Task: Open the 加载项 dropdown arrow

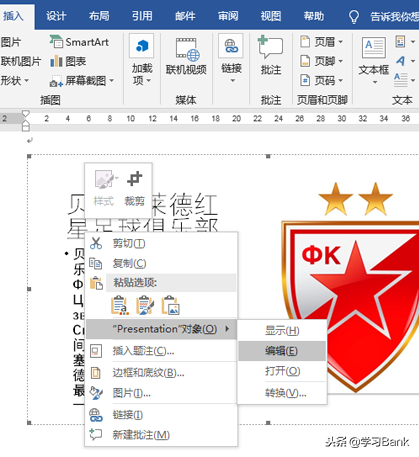Action: click(149, 81)
